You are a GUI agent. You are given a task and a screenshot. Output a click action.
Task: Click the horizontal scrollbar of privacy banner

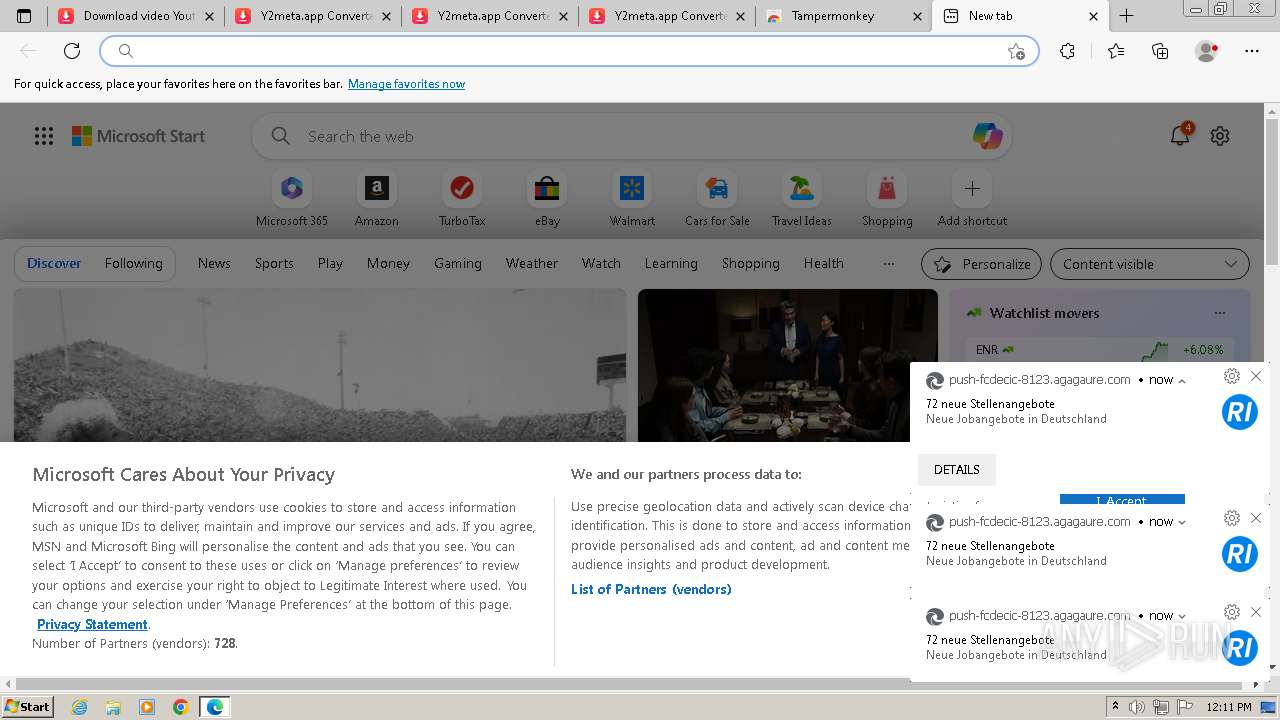[x=630, y=684]
